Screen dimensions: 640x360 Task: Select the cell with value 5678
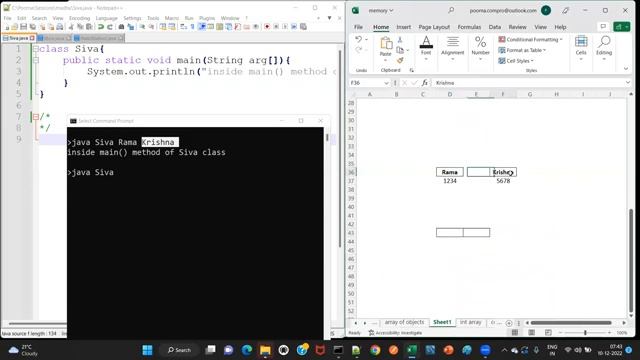pyautogui.click(x=503, y=181)
